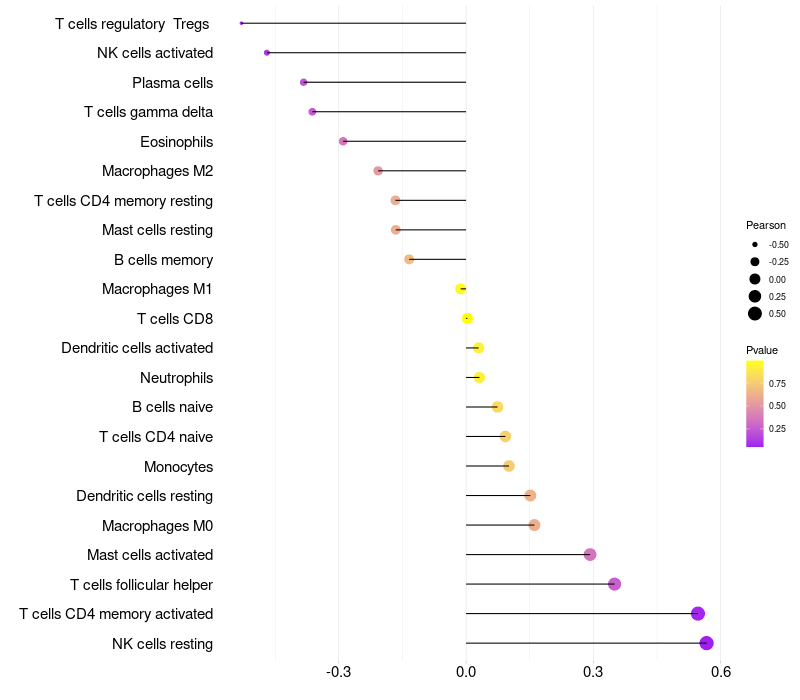Viewport: 800px width, 700px height.
Task: Click the Macrophages M0 axis label
Action: [157, 525]
